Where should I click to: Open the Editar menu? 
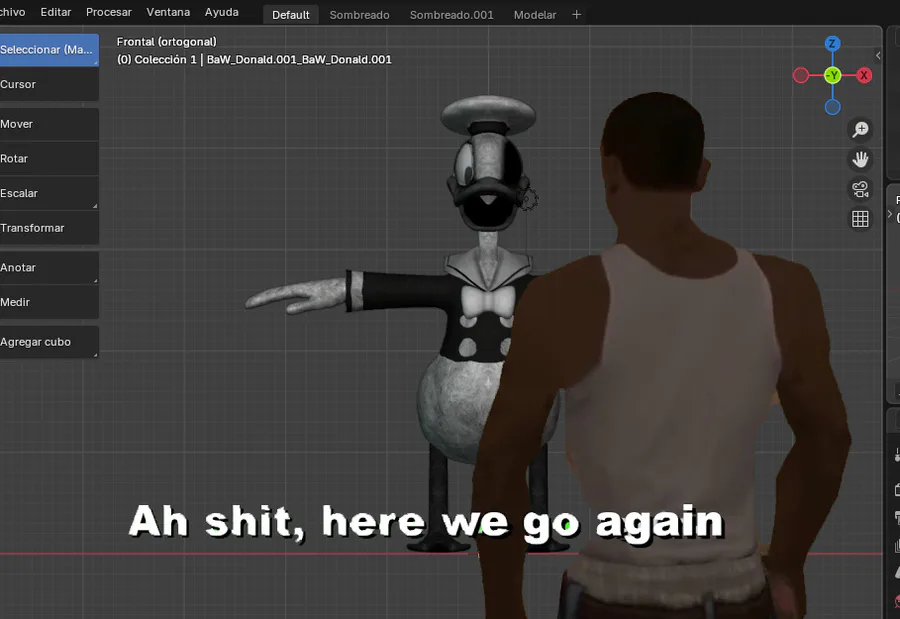pos(56,12)
